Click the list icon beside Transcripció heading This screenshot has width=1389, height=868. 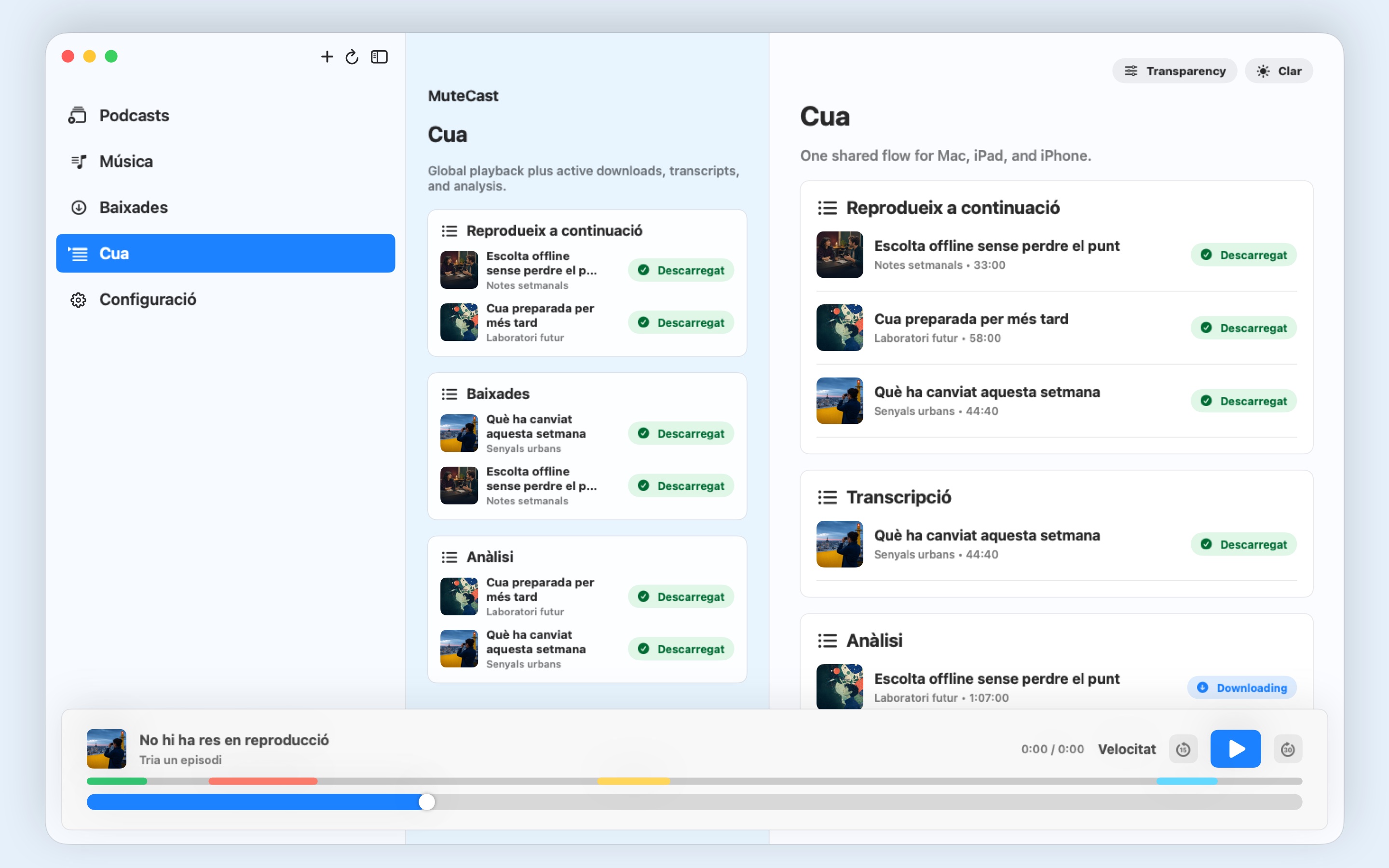click(827, 497)
